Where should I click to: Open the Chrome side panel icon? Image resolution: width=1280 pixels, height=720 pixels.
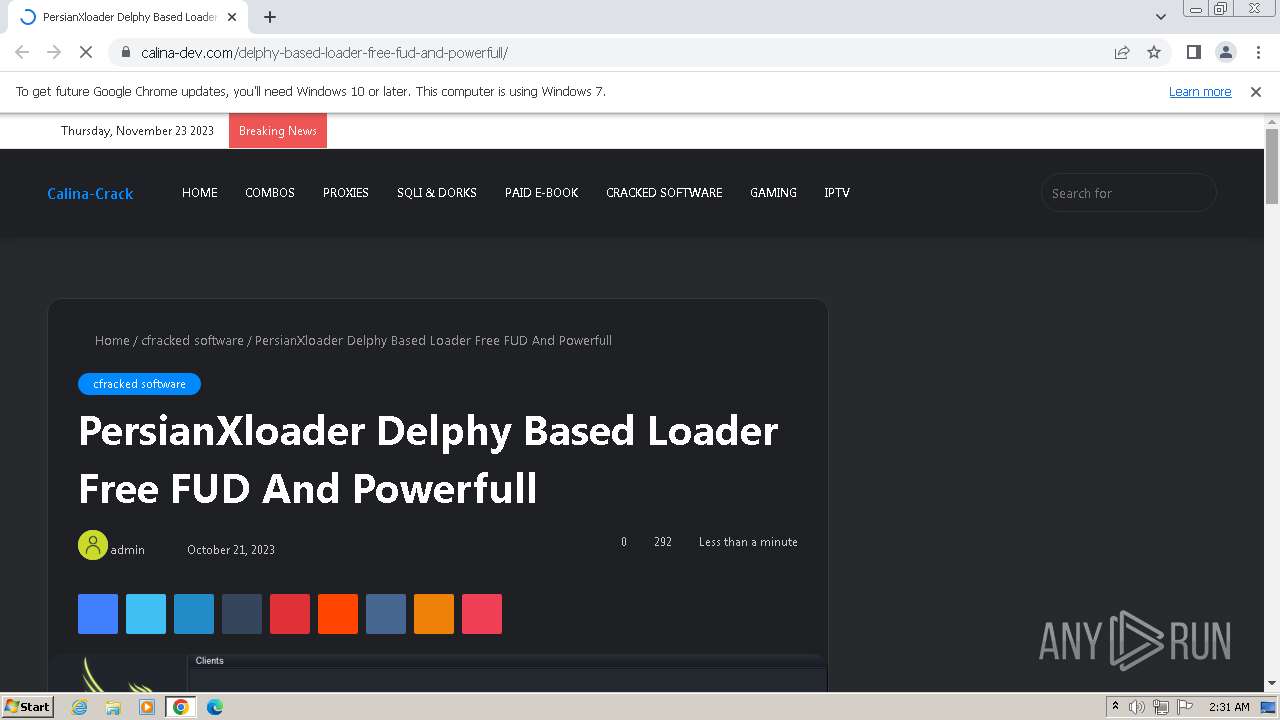1193,52
